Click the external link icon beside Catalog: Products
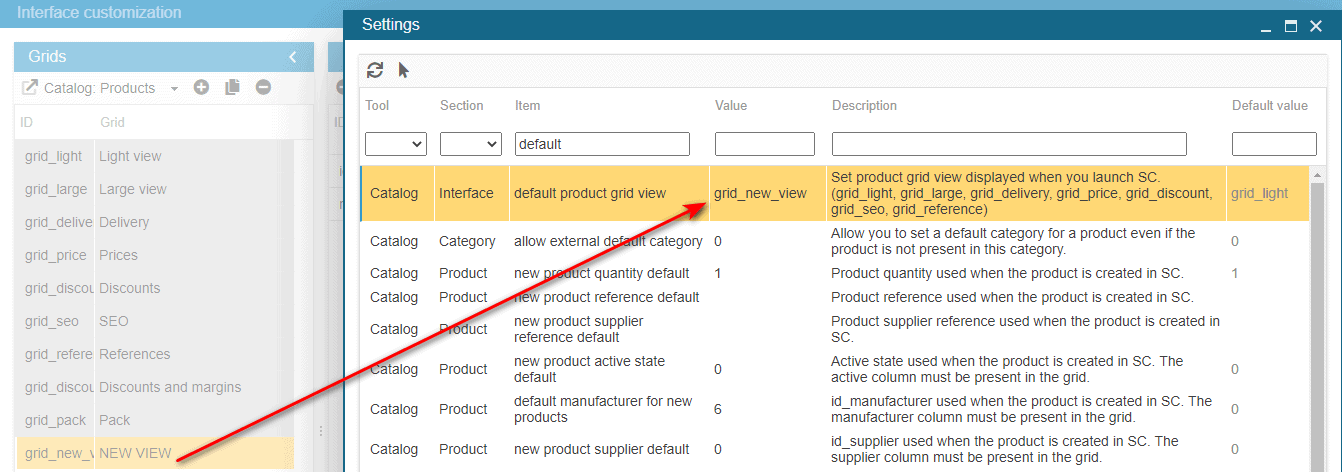Image resolution: width=1342 pixels, height=472 pixels. (x=30, y=88)
